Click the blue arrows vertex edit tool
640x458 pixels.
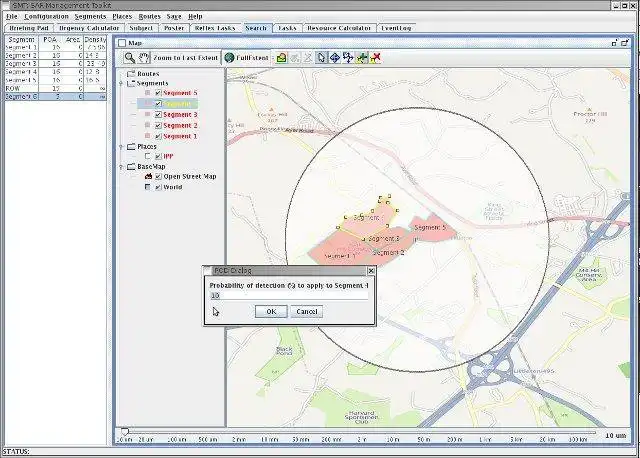[x=348, y=58]
